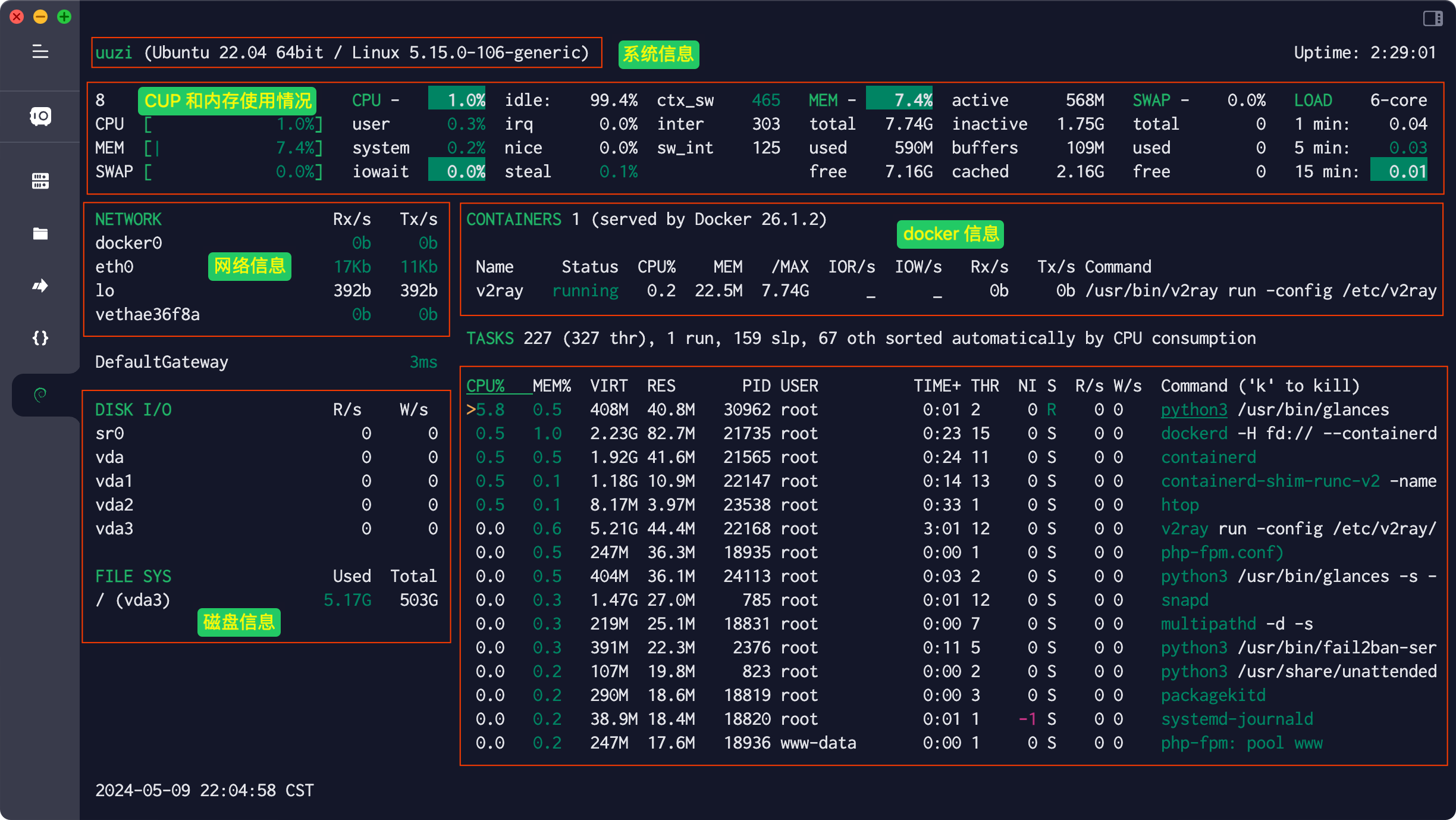
Task: Click the 'Uptime: 2:29:01' text
Action: point(1365,52)
